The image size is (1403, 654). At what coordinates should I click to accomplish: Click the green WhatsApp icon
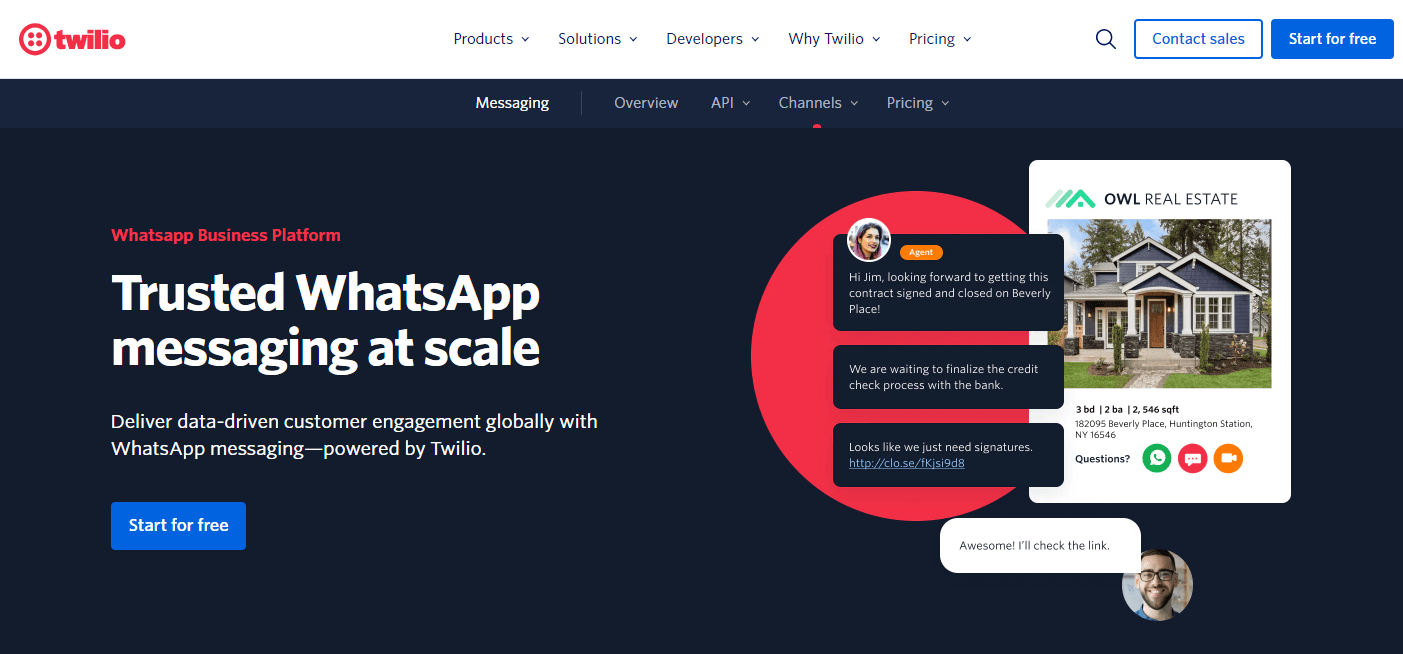pos(1157,458)
